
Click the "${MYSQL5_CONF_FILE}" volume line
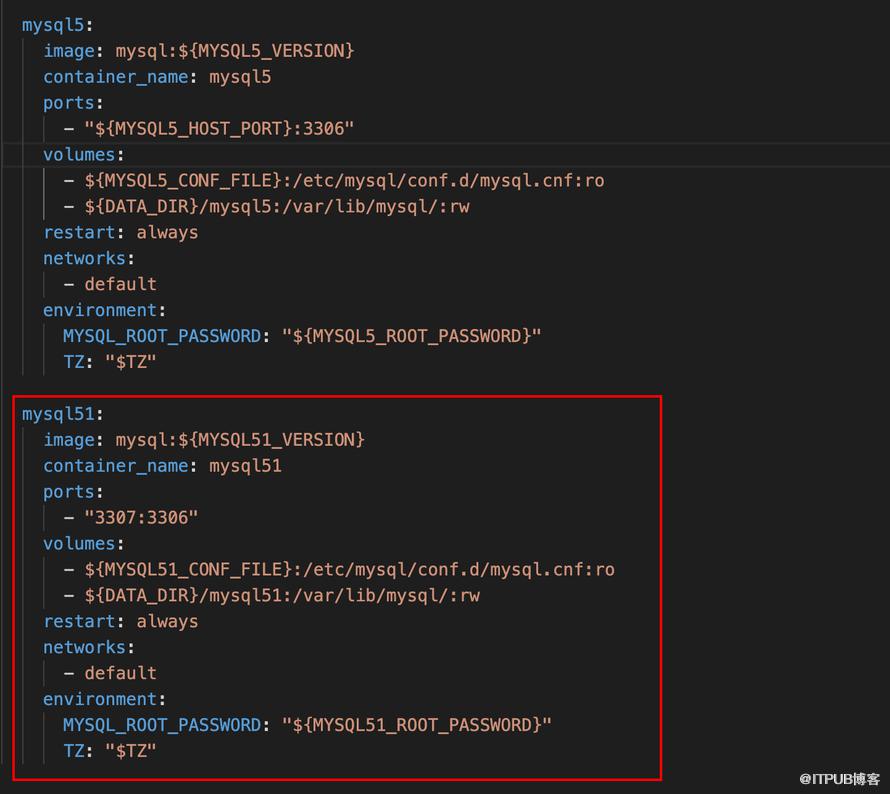334,180
